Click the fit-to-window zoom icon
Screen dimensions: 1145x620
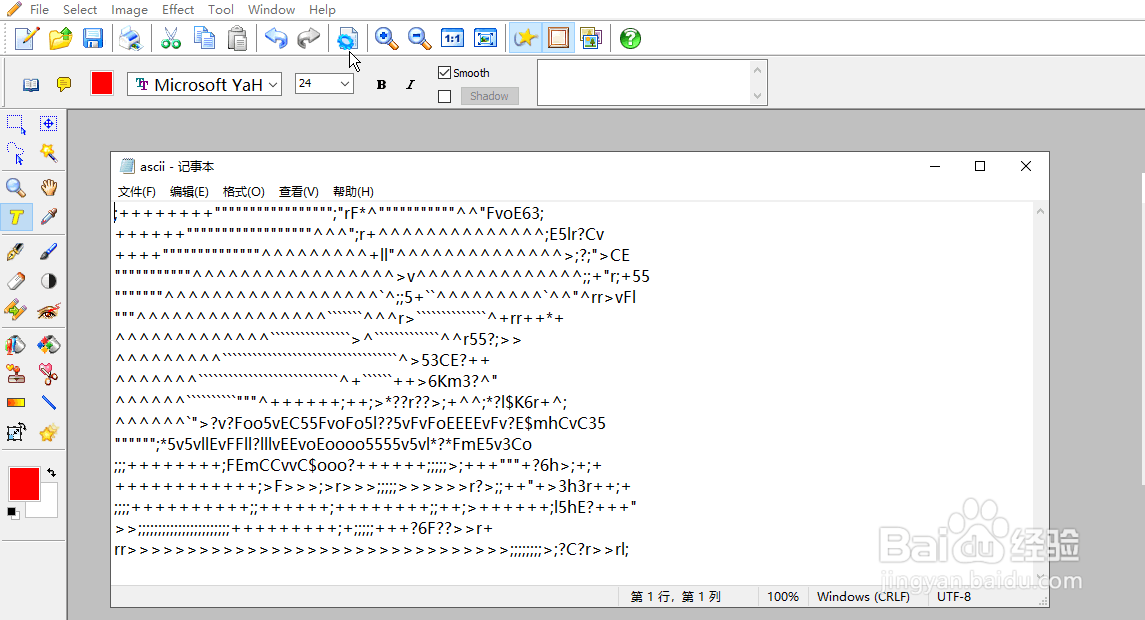[x=486, y=38]
